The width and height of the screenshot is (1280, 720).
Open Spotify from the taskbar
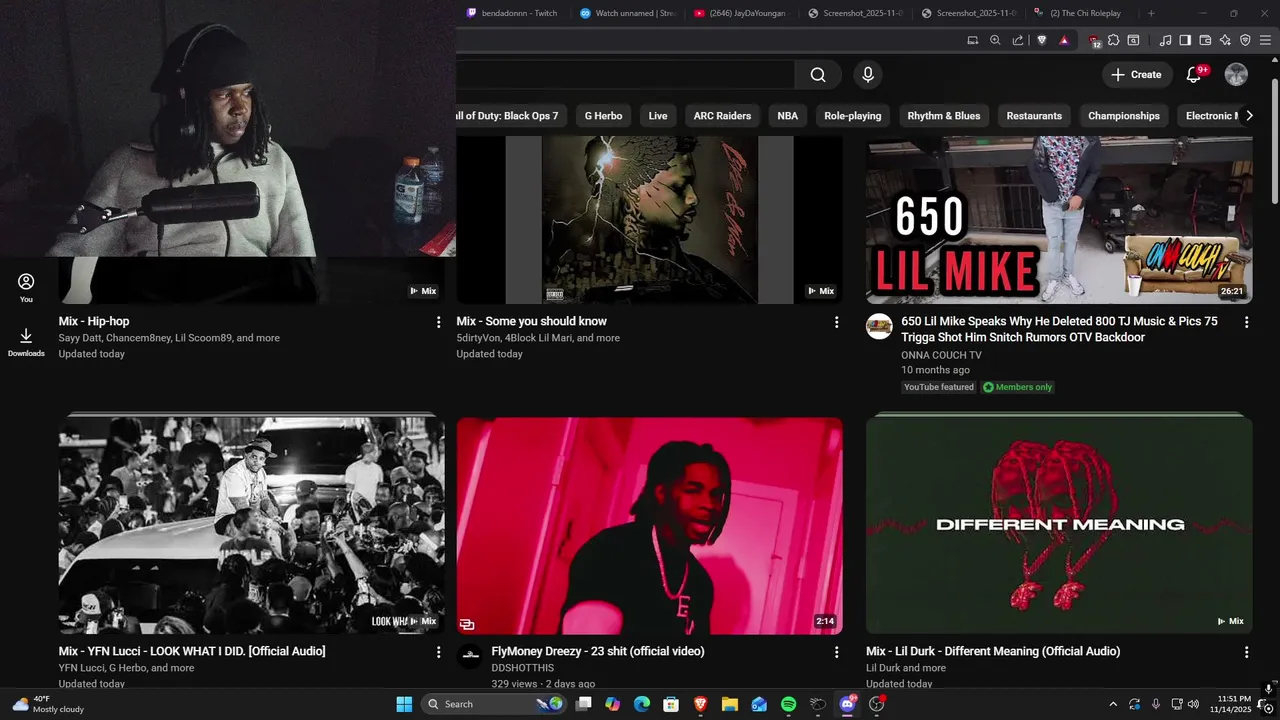point(788,704)
